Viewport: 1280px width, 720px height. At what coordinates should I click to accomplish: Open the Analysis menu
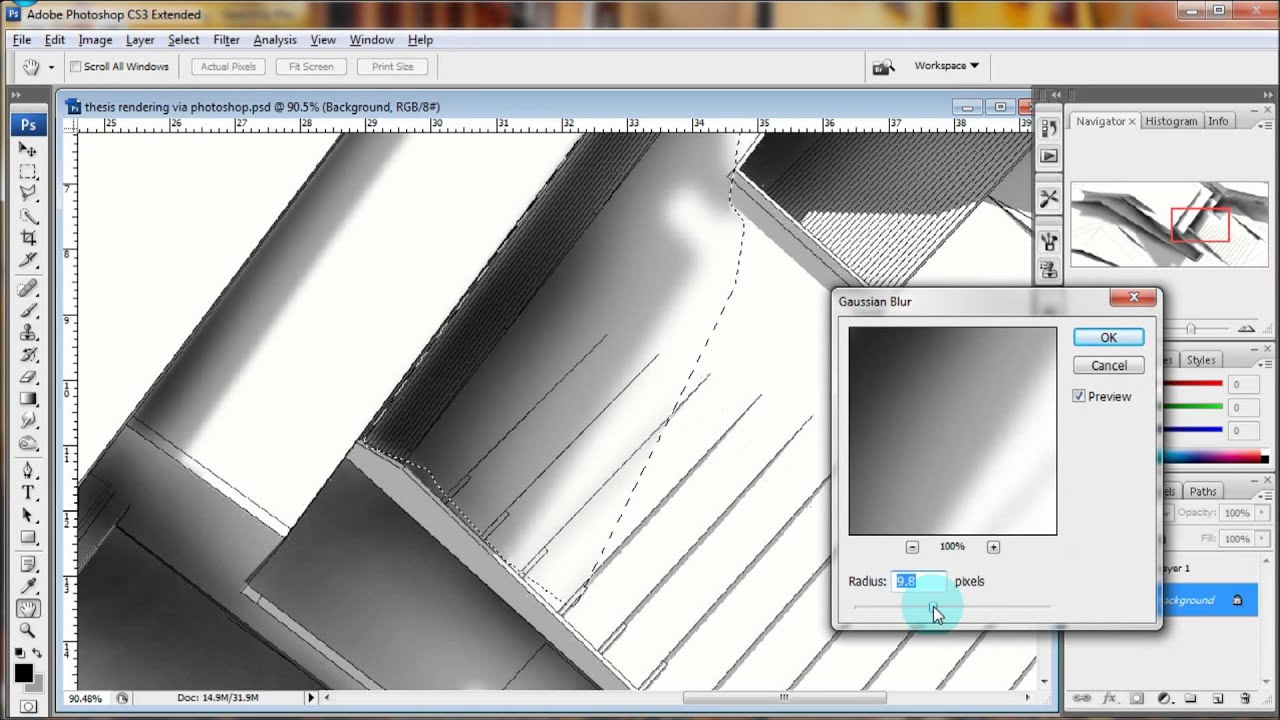click(275, 40)
